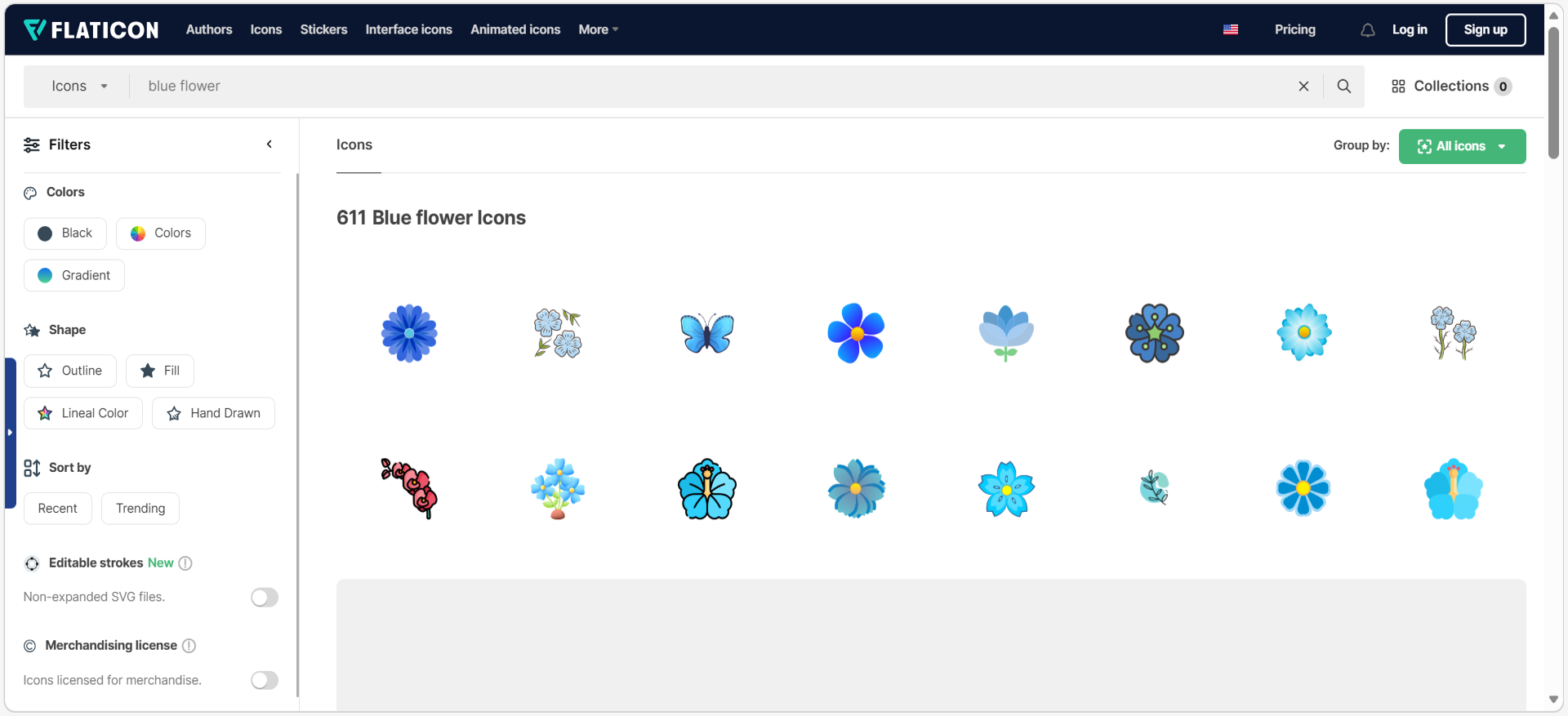Turn on Merchandising license toggle

pos(265,680)
